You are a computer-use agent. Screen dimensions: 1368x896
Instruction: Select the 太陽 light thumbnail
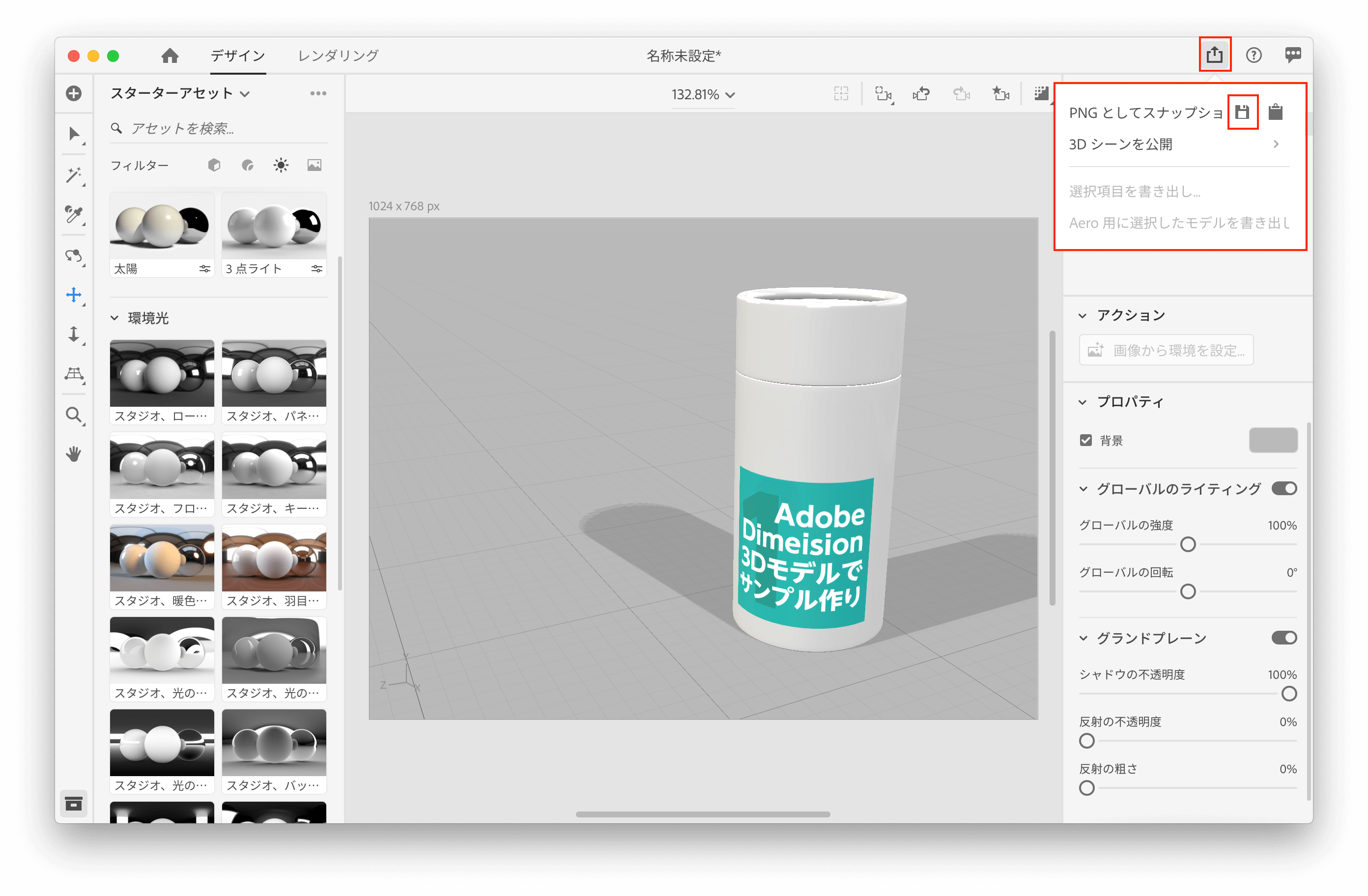pos(162,226)
